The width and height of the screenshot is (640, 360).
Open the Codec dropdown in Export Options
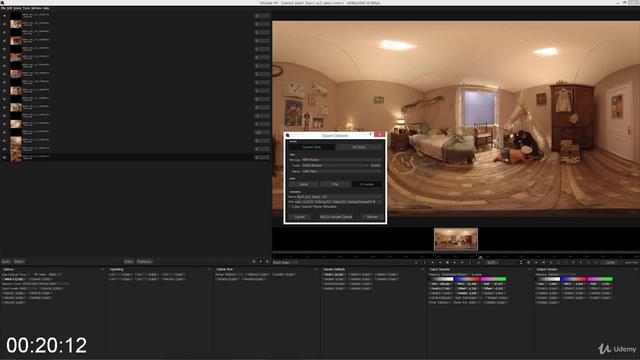pos(335,165)
